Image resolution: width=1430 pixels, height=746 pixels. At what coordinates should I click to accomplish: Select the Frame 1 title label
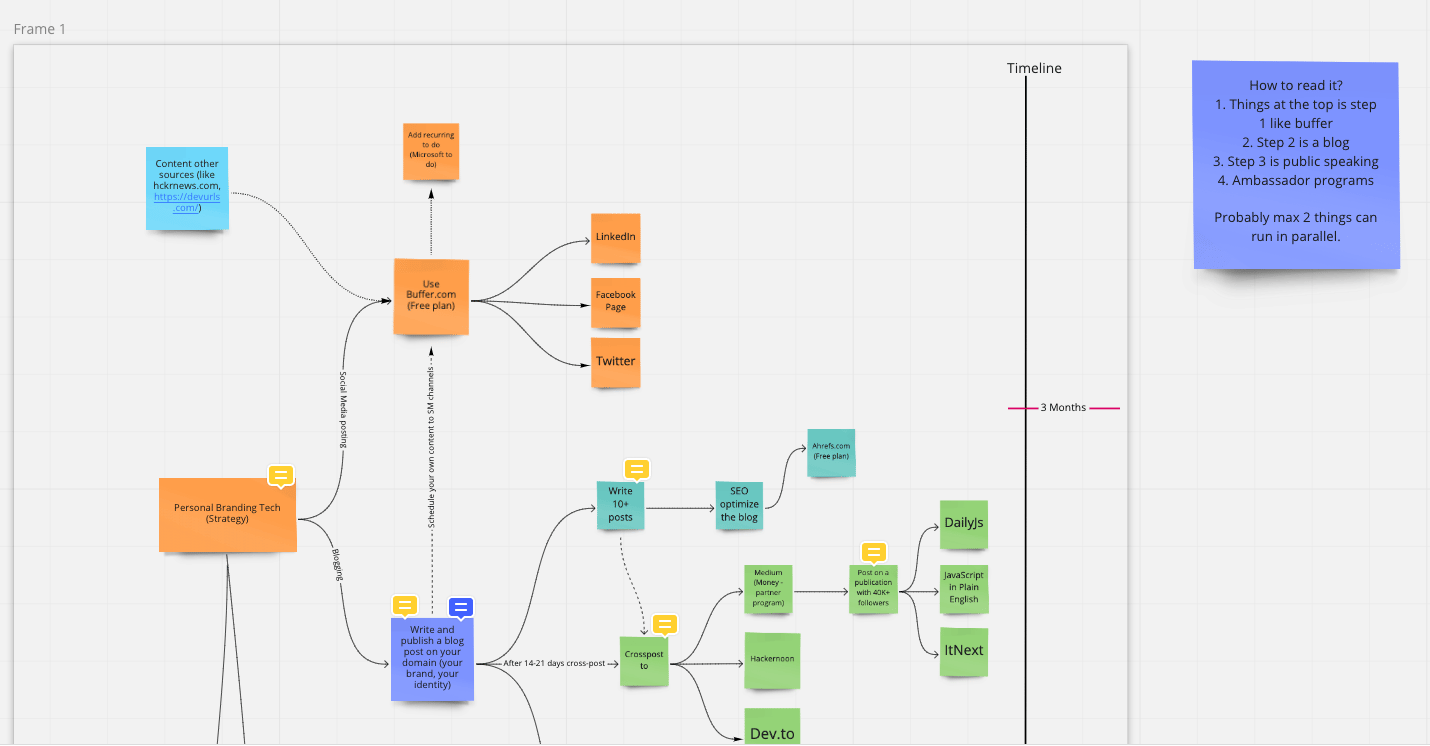pyautogui.click(x=40, y=29)
